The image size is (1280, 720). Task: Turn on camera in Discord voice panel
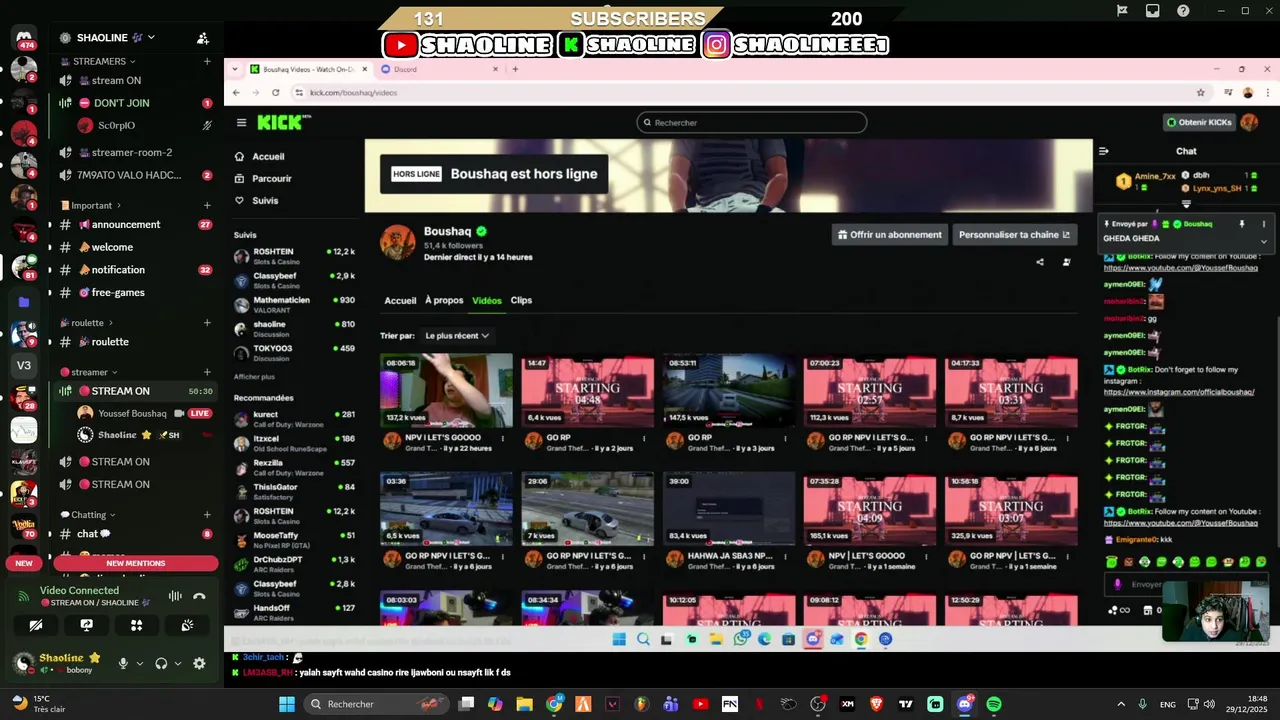(x=36, y=625)
